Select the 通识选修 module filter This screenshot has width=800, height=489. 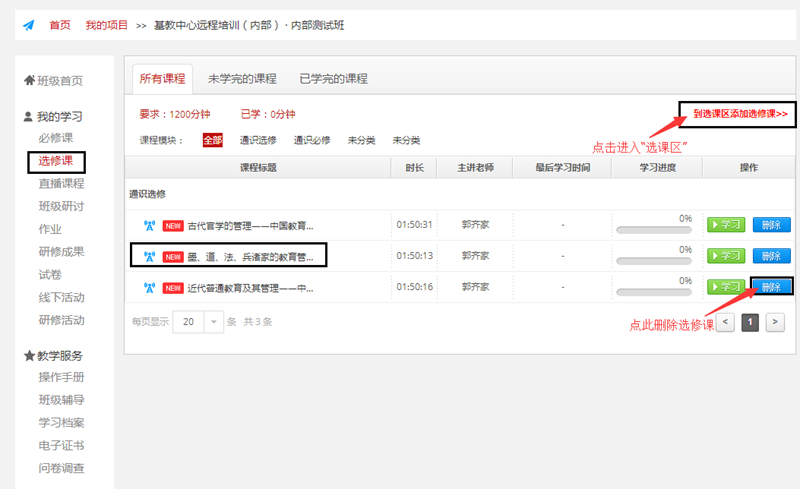click(x=258, y=140)
